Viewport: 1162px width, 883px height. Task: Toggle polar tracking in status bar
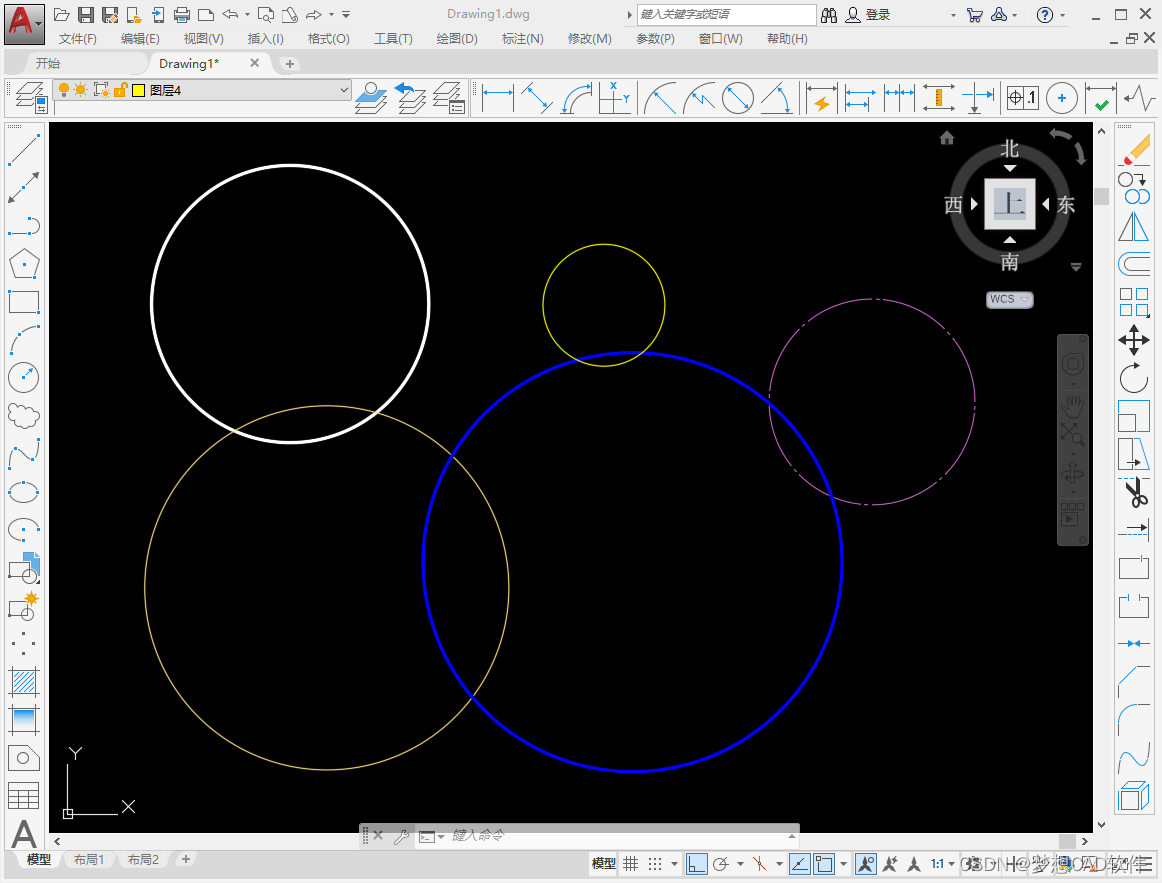click(720, 864)
